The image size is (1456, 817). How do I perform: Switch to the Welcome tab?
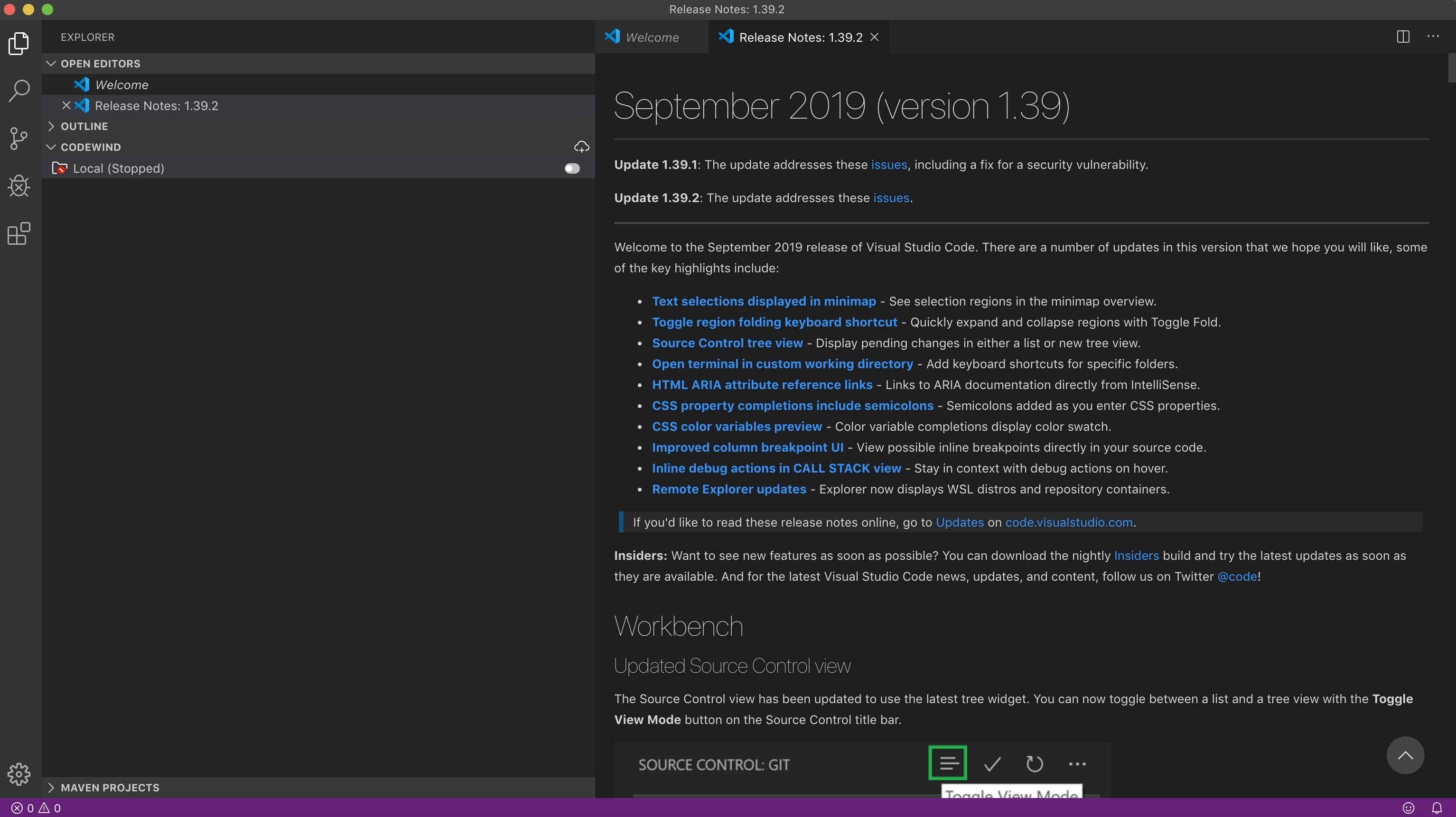651,37
